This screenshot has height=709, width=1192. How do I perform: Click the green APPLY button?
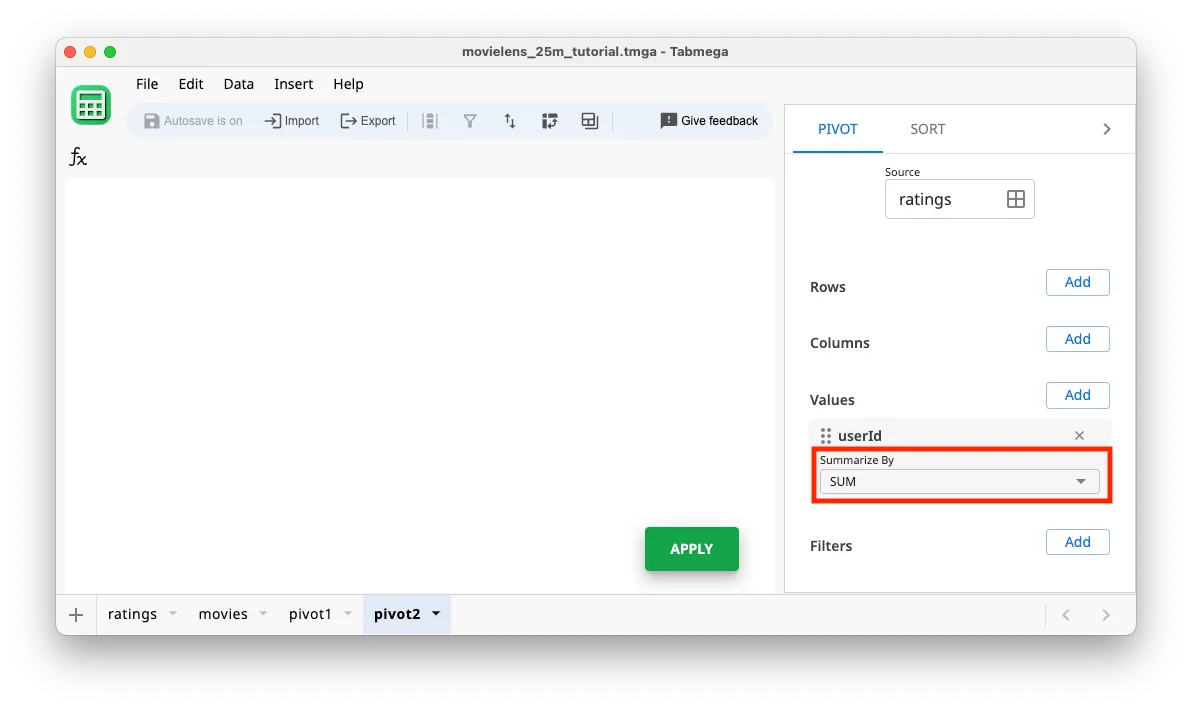pyautogui.click(x=691, y=548)
